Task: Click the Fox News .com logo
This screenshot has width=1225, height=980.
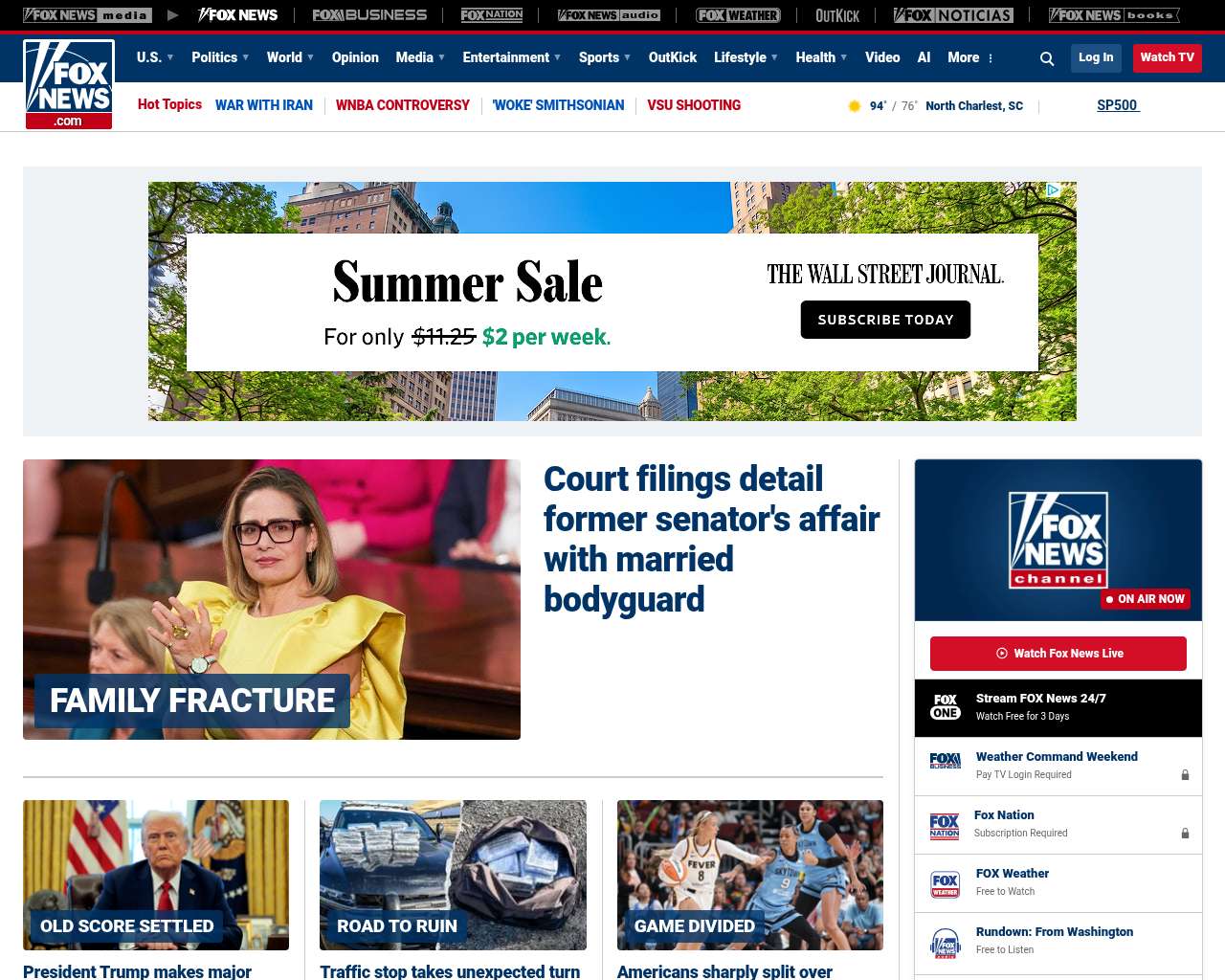Action: pyautogui.click(x=69, y=84)
